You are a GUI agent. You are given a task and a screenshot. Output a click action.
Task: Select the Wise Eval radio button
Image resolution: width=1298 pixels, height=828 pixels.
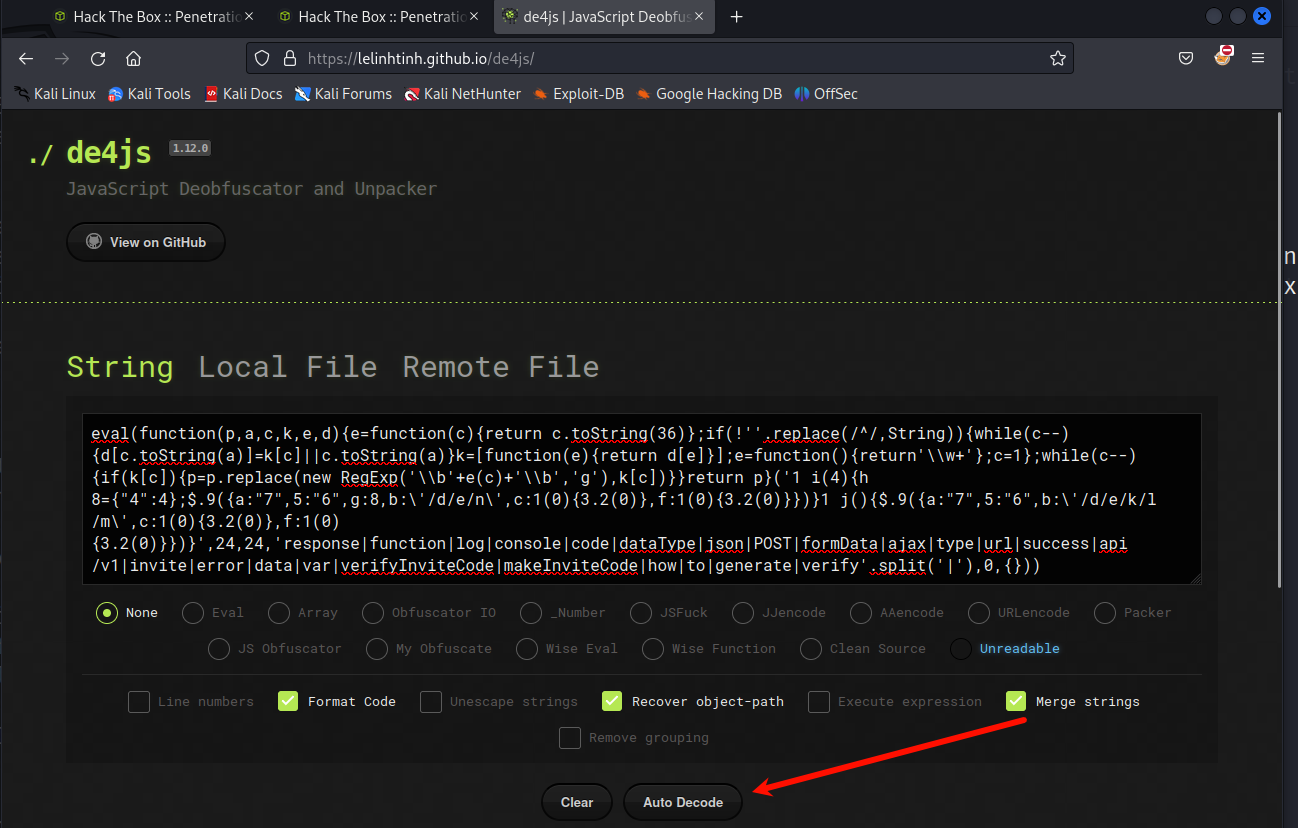527,648
